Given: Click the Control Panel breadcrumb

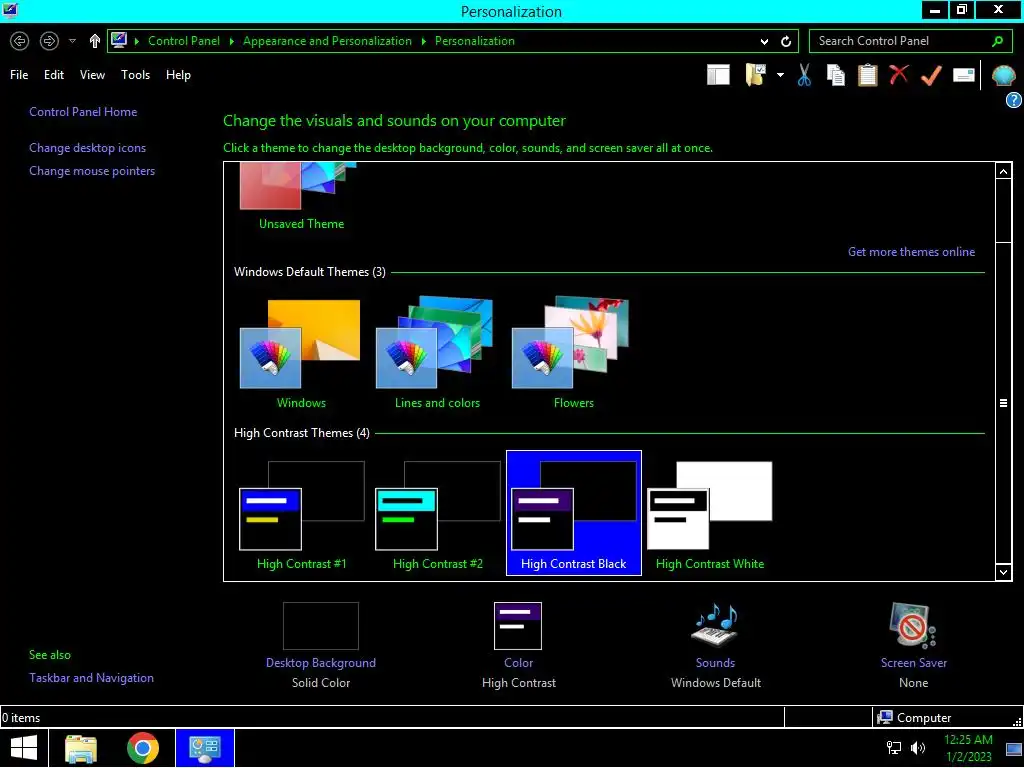Looking at the screenshot, I should [x=184, y=41].
